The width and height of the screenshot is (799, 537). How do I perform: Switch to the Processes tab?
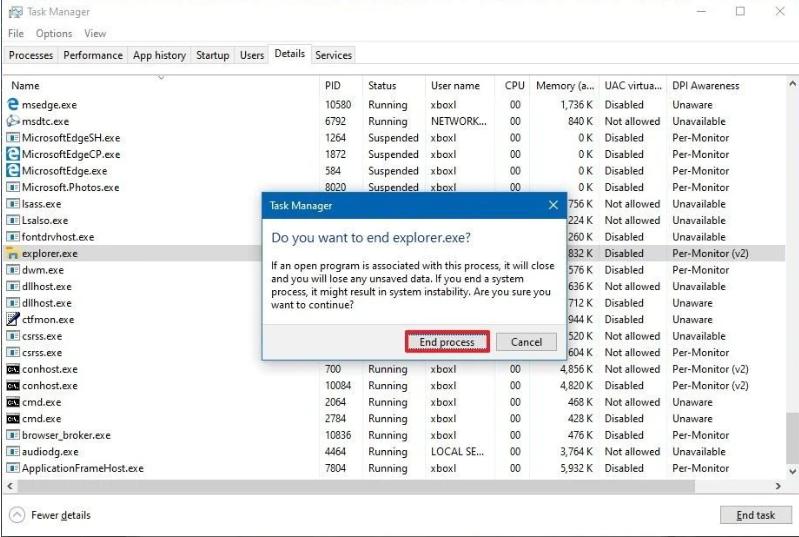(31, 55)
